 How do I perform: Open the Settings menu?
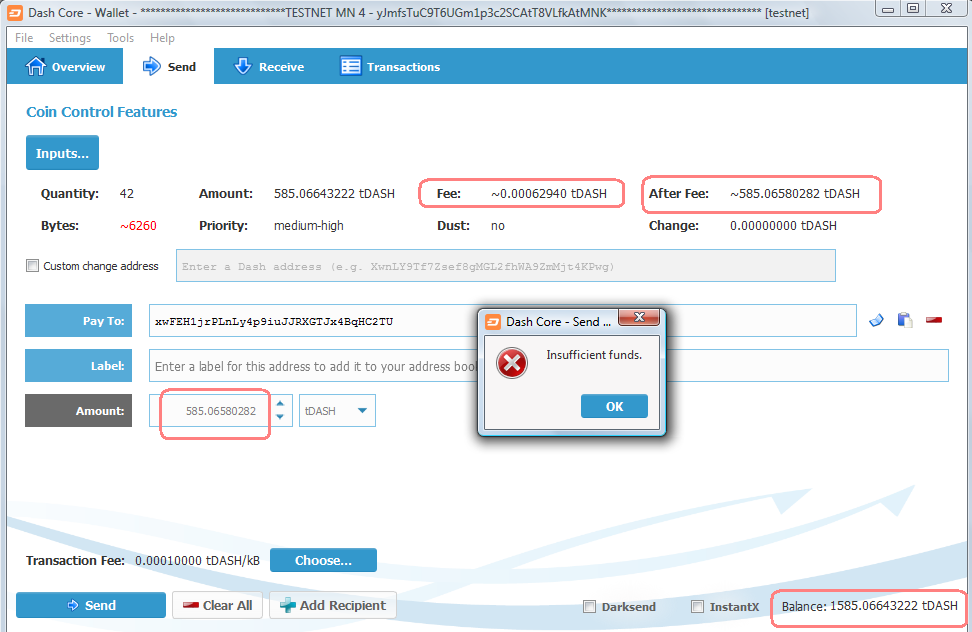pyautogui.click(x=70, y=38)
